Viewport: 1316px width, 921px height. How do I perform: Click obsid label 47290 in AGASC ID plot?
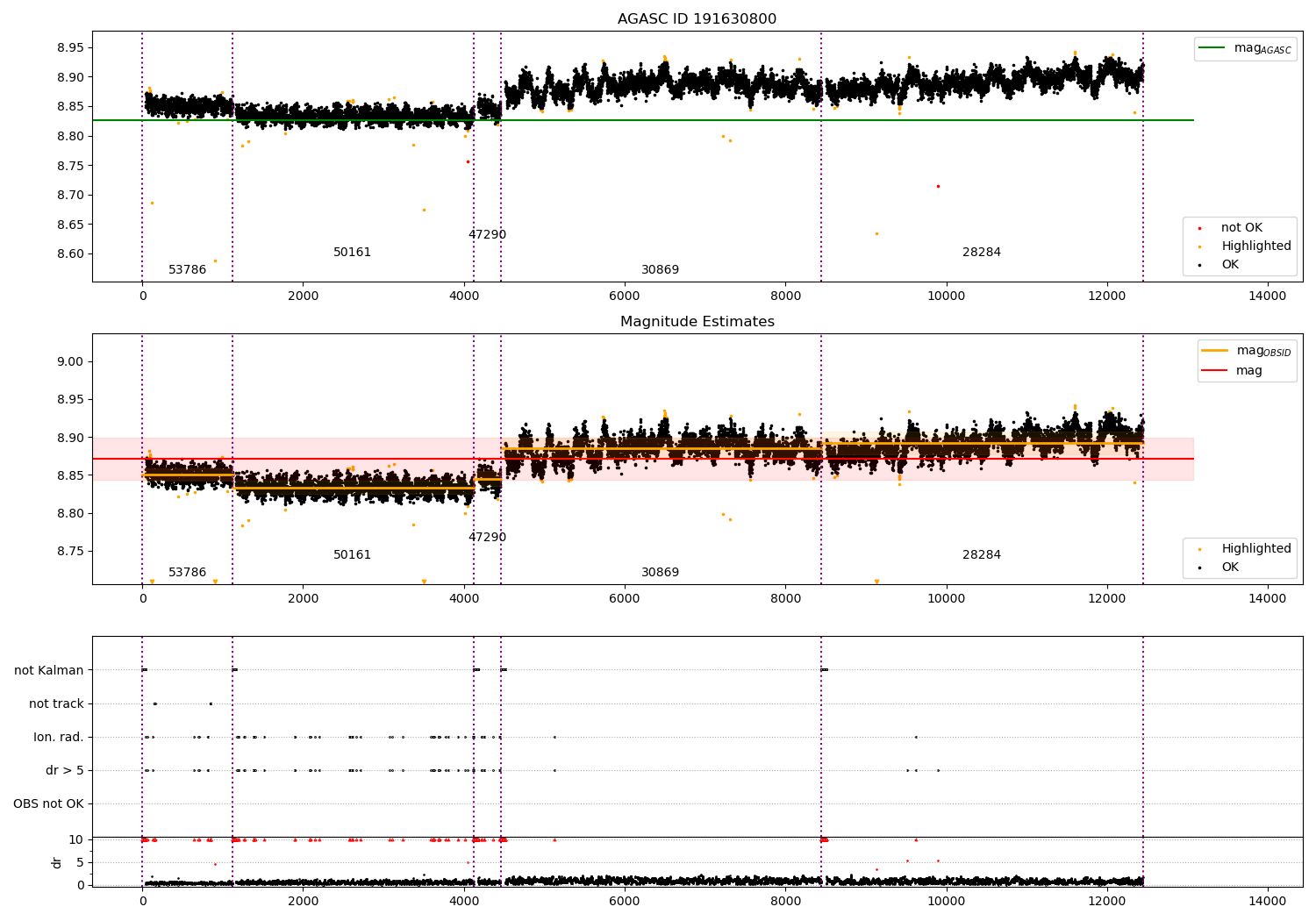point(487,235)
